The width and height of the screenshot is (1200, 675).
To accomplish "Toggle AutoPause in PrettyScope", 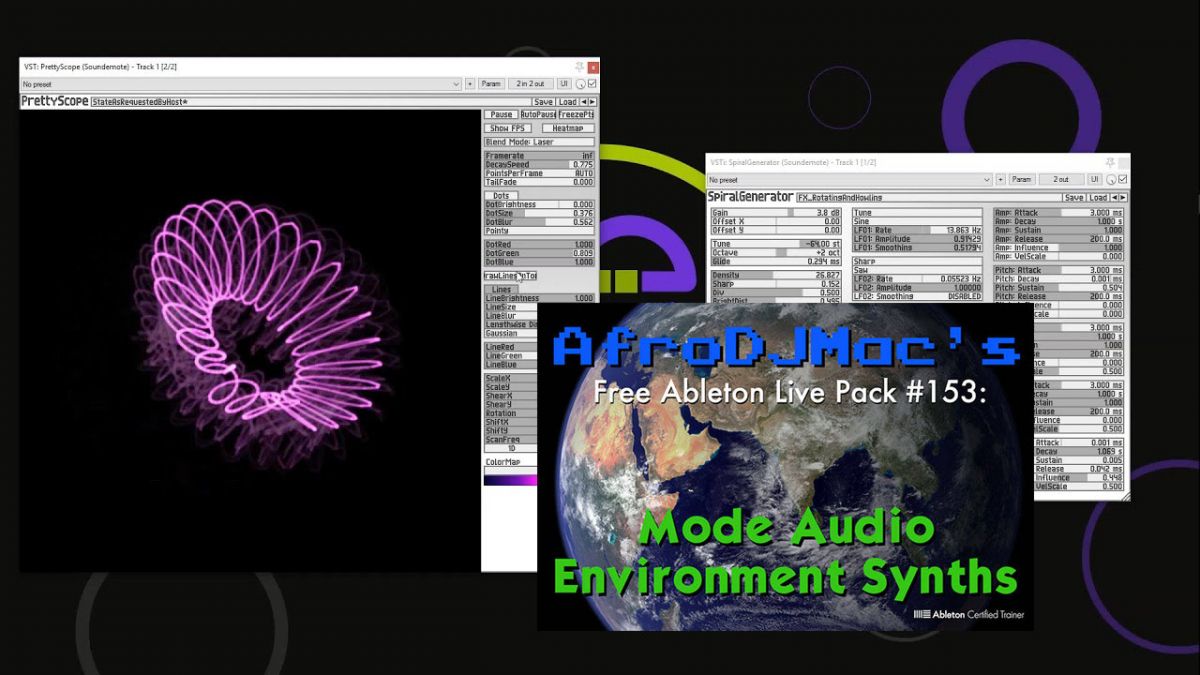I will pyautogui.click(x=537, y=115).
